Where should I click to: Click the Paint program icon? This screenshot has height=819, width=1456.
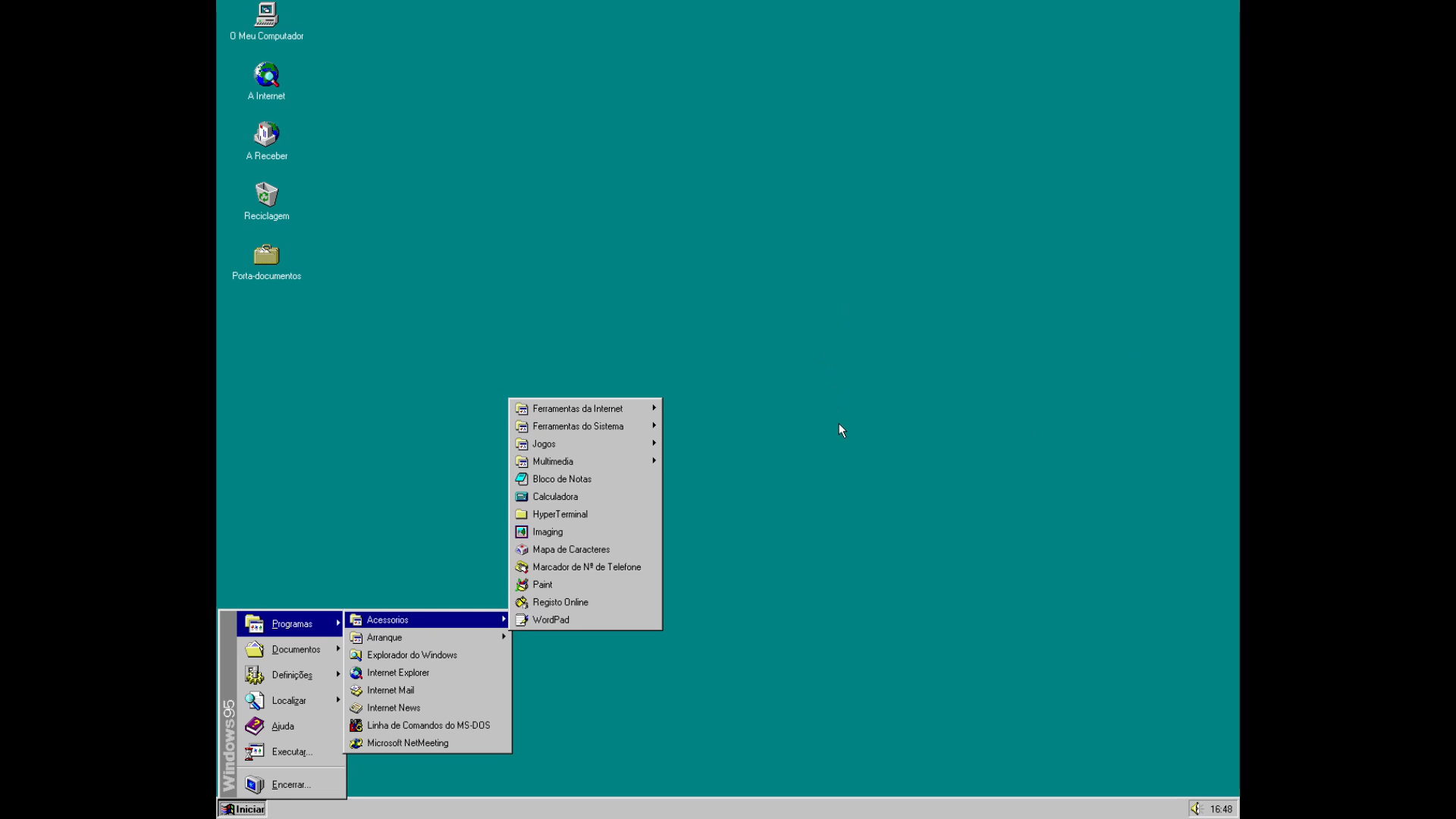tap(522, 585)
